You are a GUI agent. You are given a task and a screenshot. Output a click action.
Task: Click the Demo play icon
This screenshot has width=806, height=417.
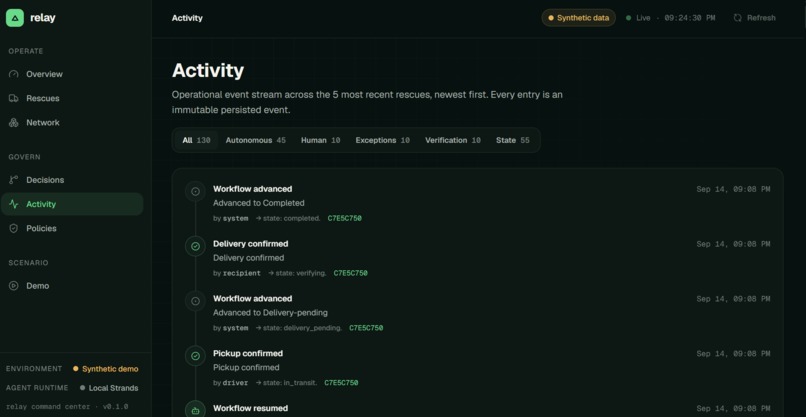click(x=14, y=286)
